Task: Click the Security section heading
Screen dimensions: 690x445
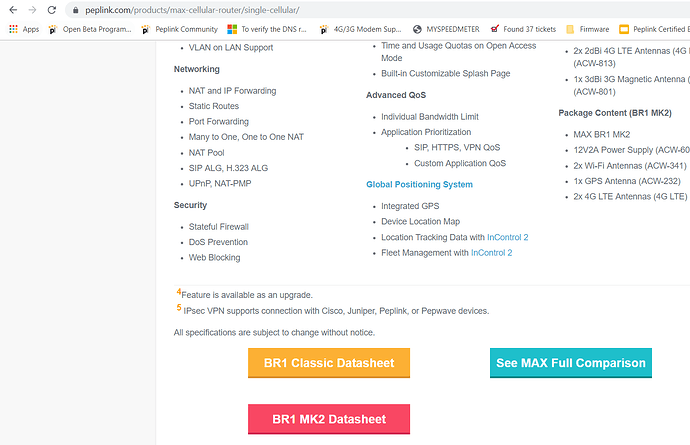Action: click(x=190, y=205)
